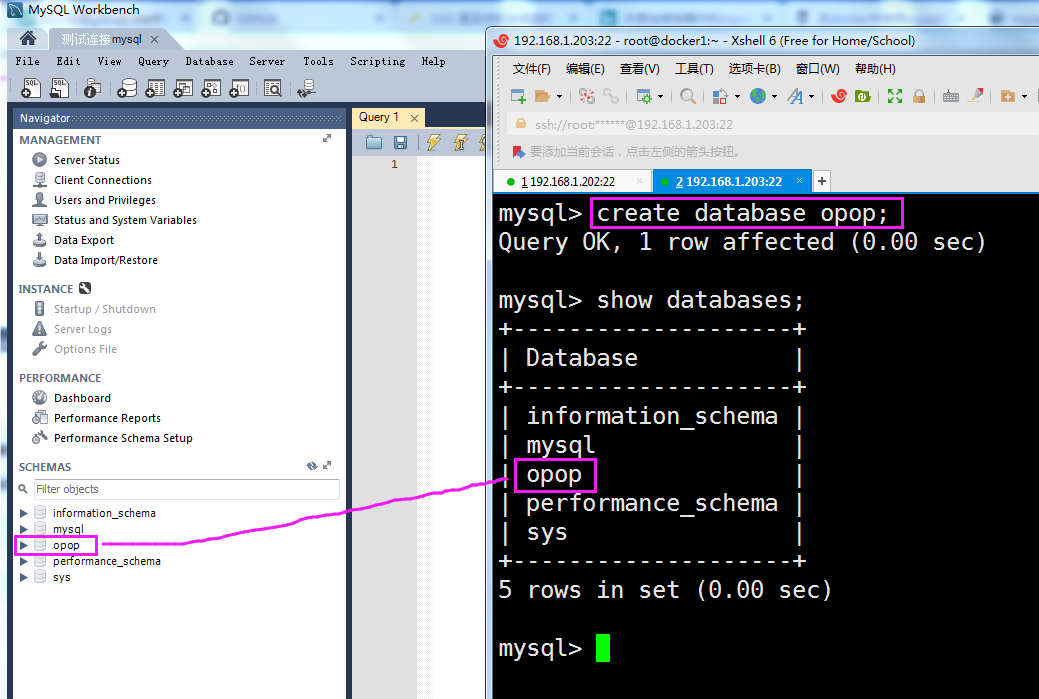Open the object inspector icon in Workbench toolbar
The image size is (1039, 699).
(92, 88)
